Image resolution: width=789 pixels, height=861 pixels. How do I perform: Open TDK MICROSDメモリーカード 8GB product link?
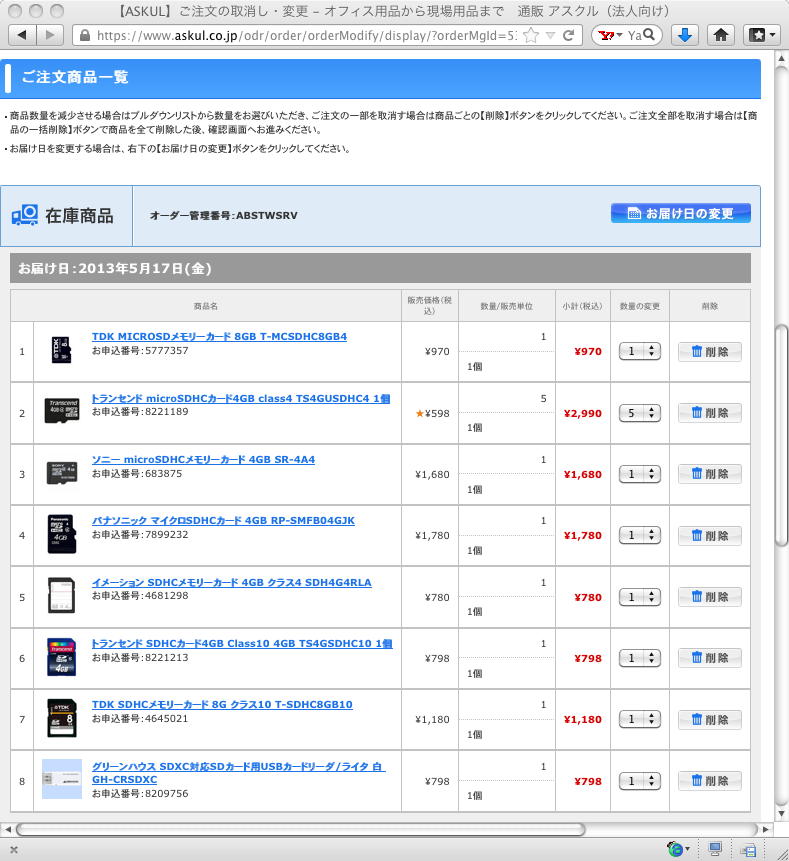(219, 337)
